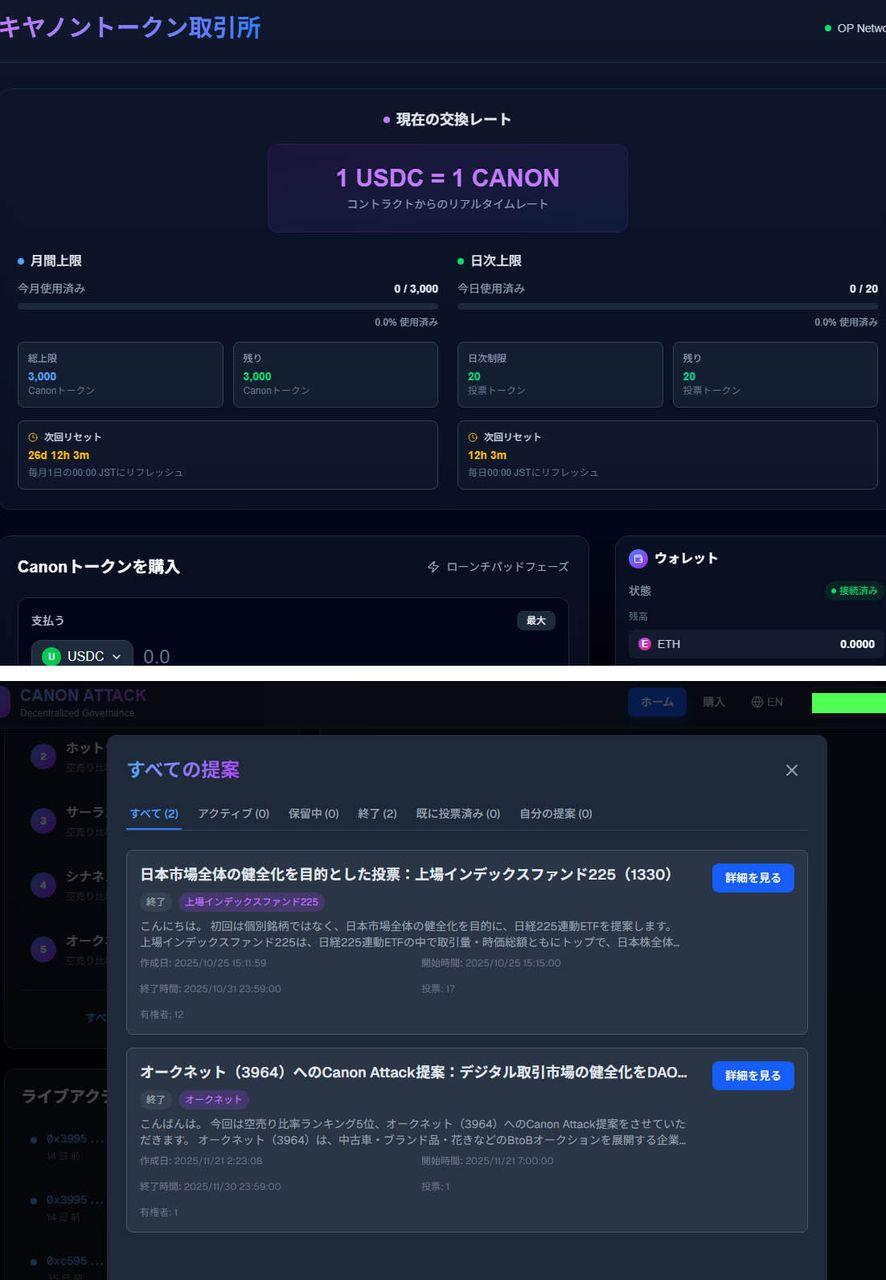Click the 接続済み connected status badge
The width and height of the screenshot is (886, 1280).
853,591
